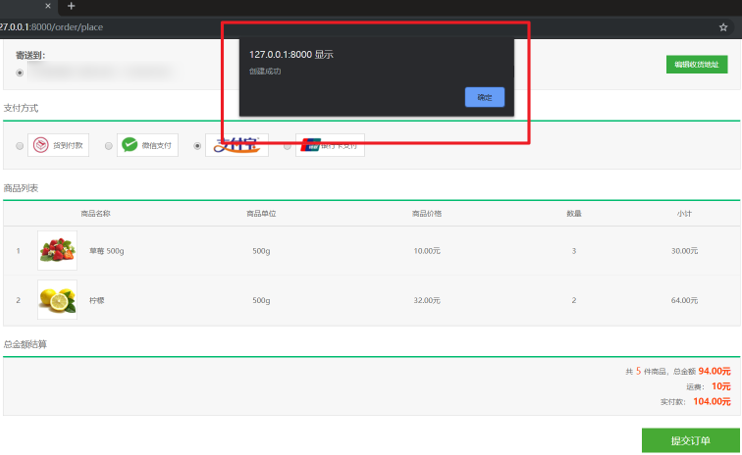The height and width of the screenshot is (455, 742).
Task: Select the WeChat Pay radio button
Action: pyautogui.click(x=108, y=146)
